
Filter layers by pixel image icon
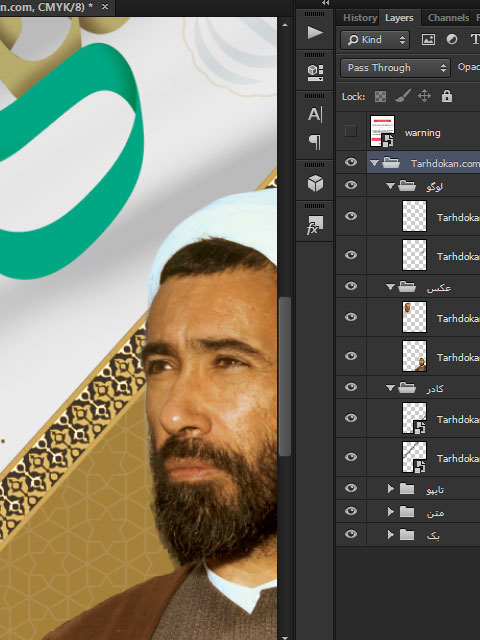[428, 40]
